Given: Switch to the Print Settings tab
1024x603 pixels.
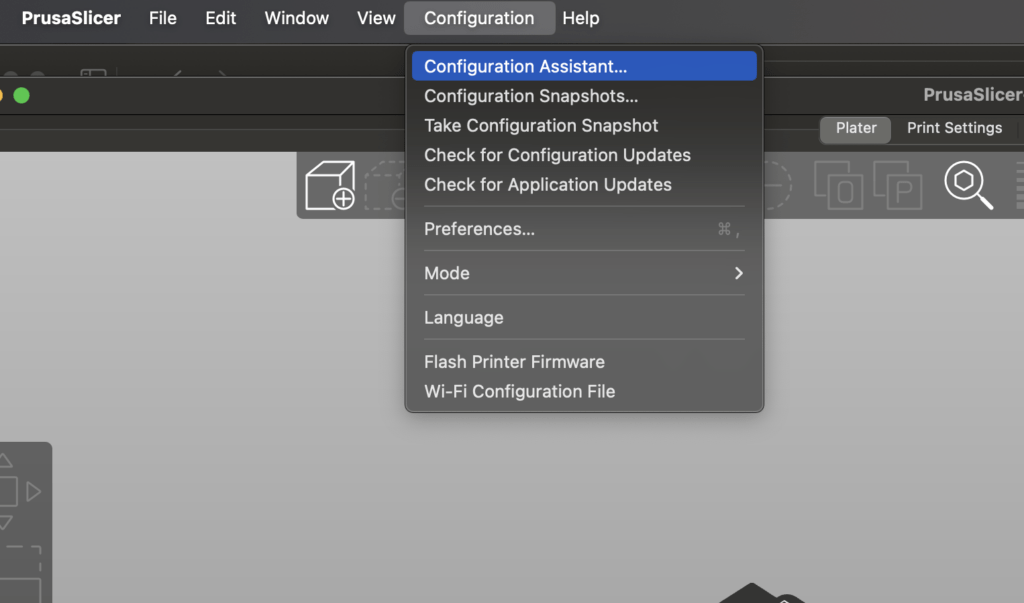Looking at the screenshot, I should tap(953, 128).
